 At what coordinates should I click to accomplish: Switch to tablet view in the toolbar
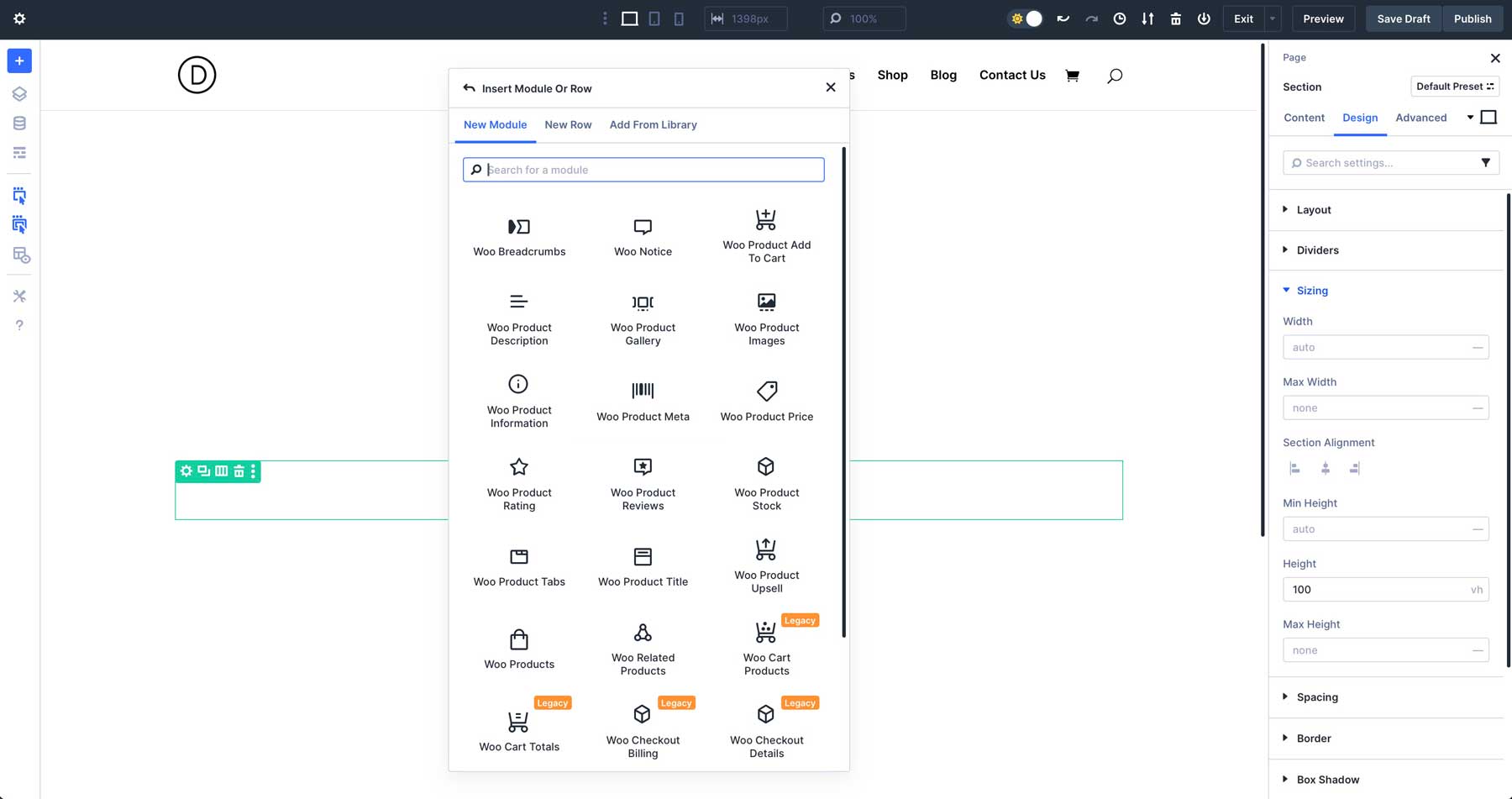(x=654, y=18)
